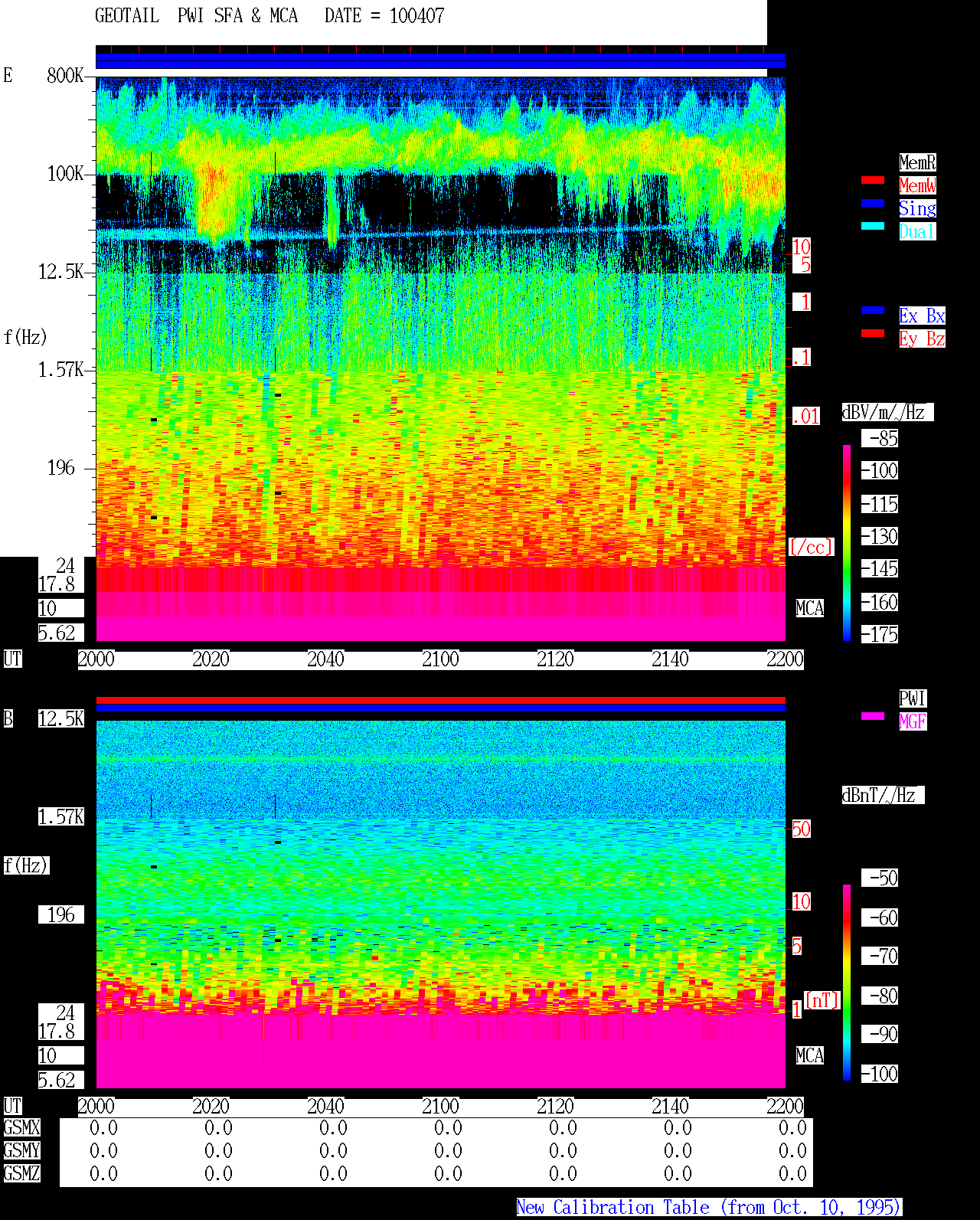Viewport: 980px width, 1220px height.
Task: Click the blue status bar above the E panel
Action: (x=440, y=61)
